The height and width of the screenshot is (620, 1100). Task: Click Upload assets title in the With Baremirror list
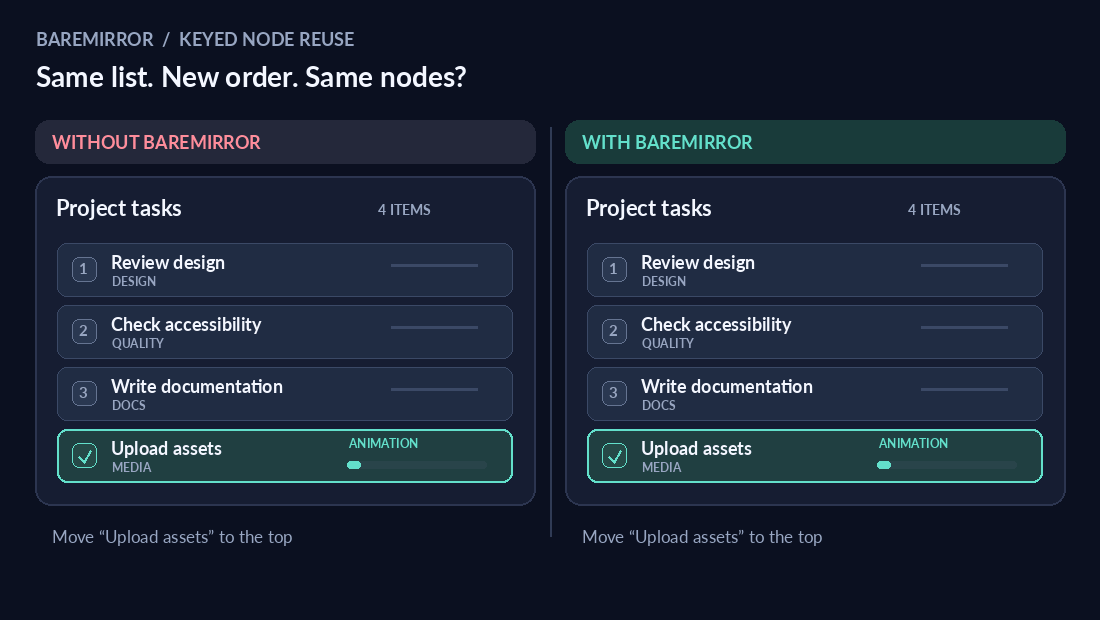[696, 448]
